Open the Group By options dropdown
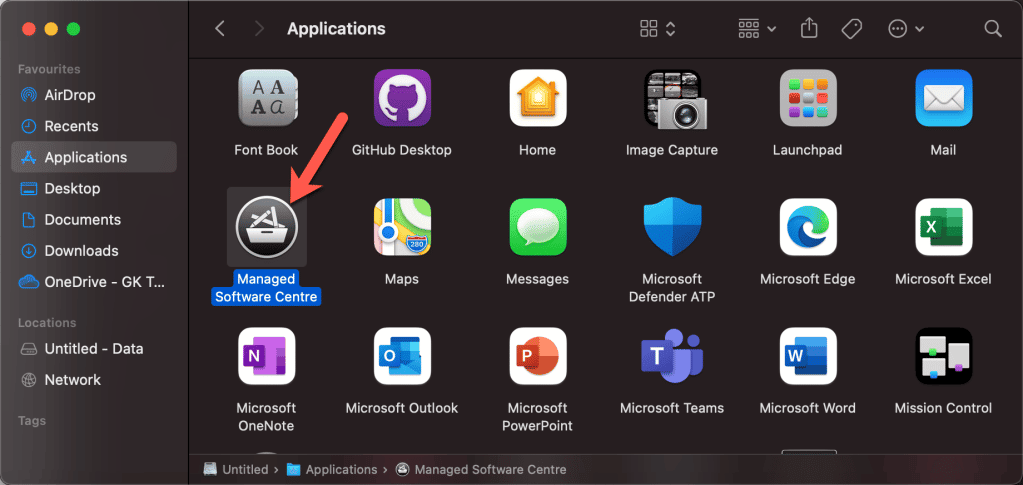The height and width of the screenshot is (485, 1023). (757, 29)
